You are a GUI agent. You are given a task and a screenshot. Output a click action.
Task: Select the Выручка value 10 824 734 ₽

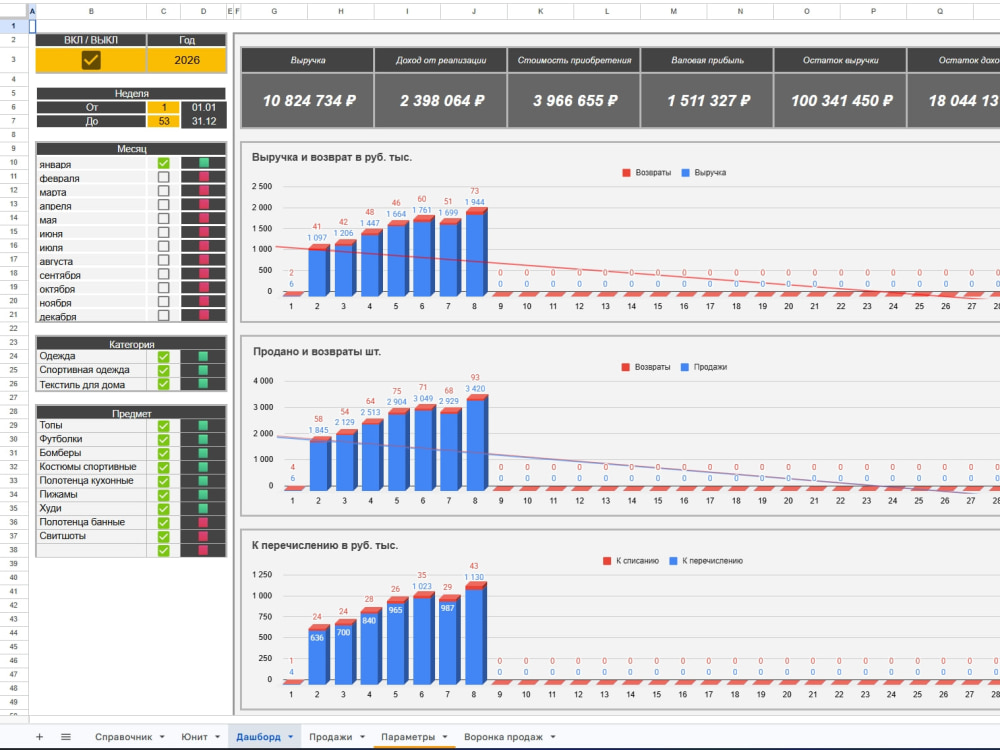[309, 101]
